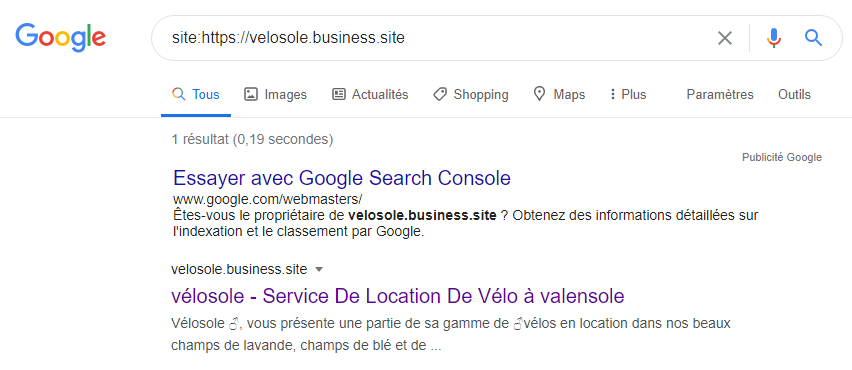Start voice search with microphone icon
The width and height of the screenshot is (852, 370).
point(774,38)
